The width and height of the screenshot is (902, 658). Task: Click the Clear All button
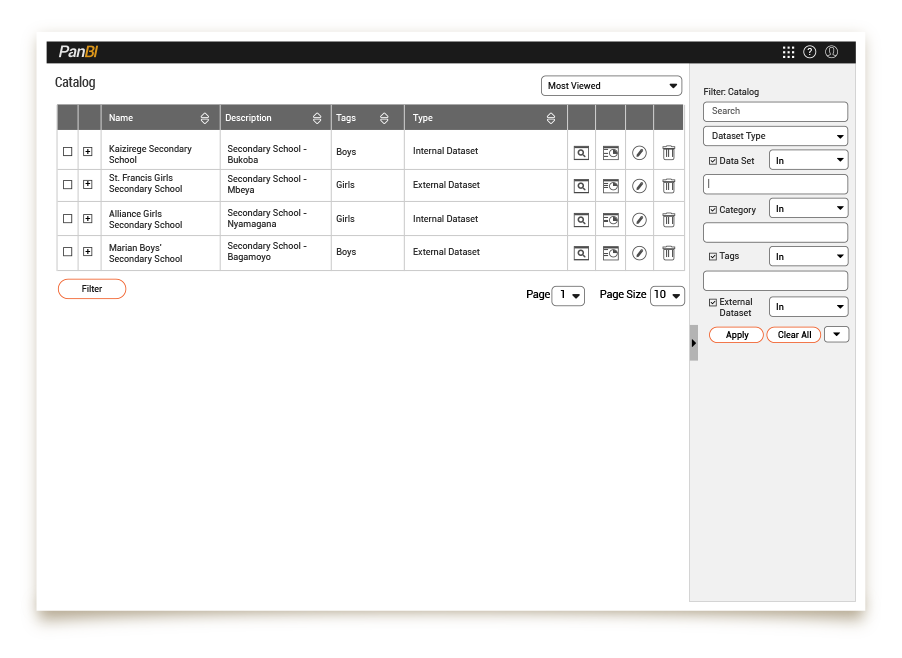[x=794, y=335]
